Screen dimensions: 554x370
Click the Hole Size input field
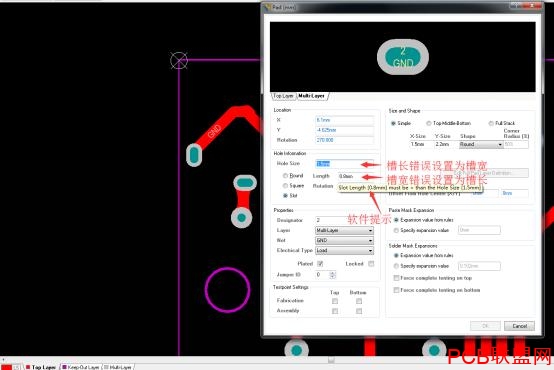pyautogui.click(x=344, y=164)
